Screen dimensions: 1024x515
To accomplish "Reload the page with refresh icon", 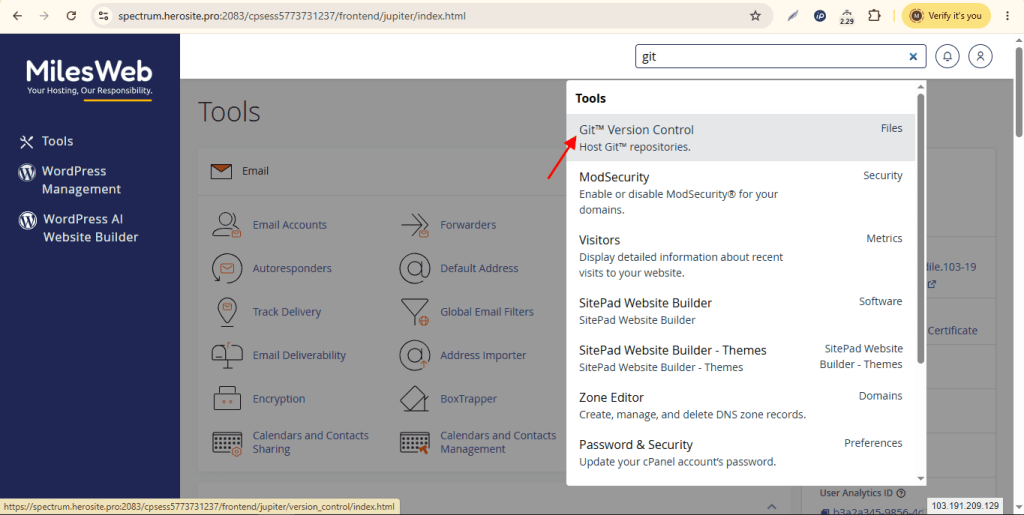I will coord(72,16).
